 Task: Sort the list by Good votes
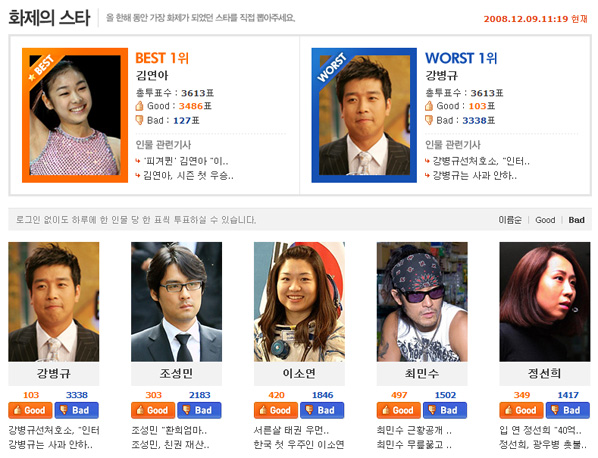545,220
